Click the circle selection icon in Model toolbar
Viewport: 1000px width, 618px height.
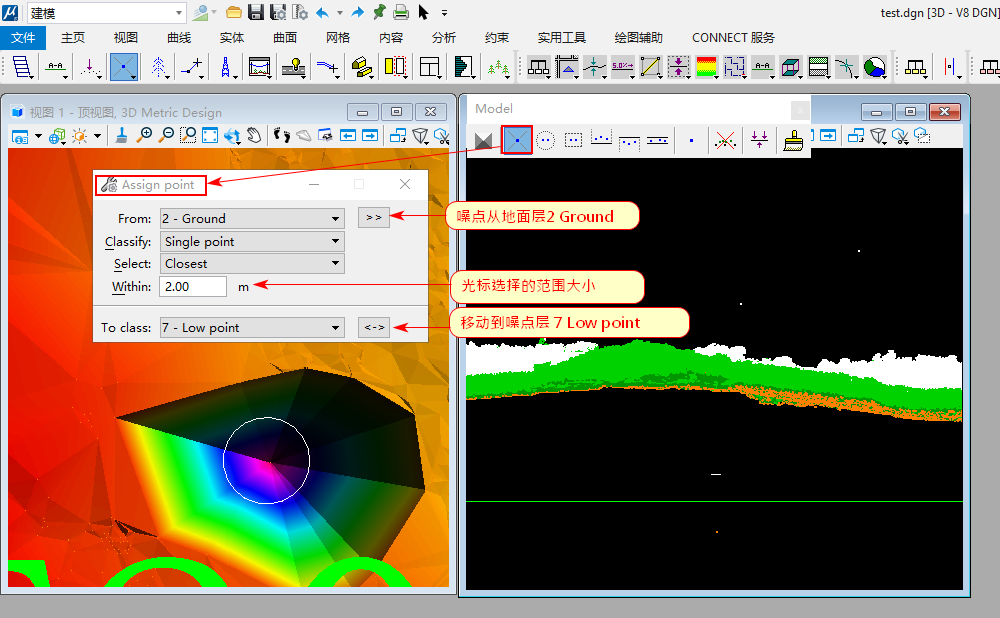click(545, 141)
